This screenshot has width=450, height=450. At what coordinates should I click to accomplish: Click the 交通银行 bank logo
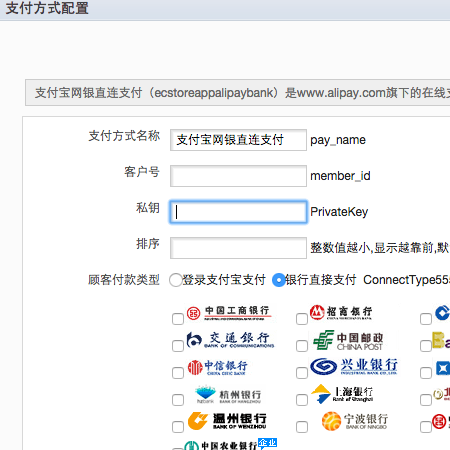[230, 340]
